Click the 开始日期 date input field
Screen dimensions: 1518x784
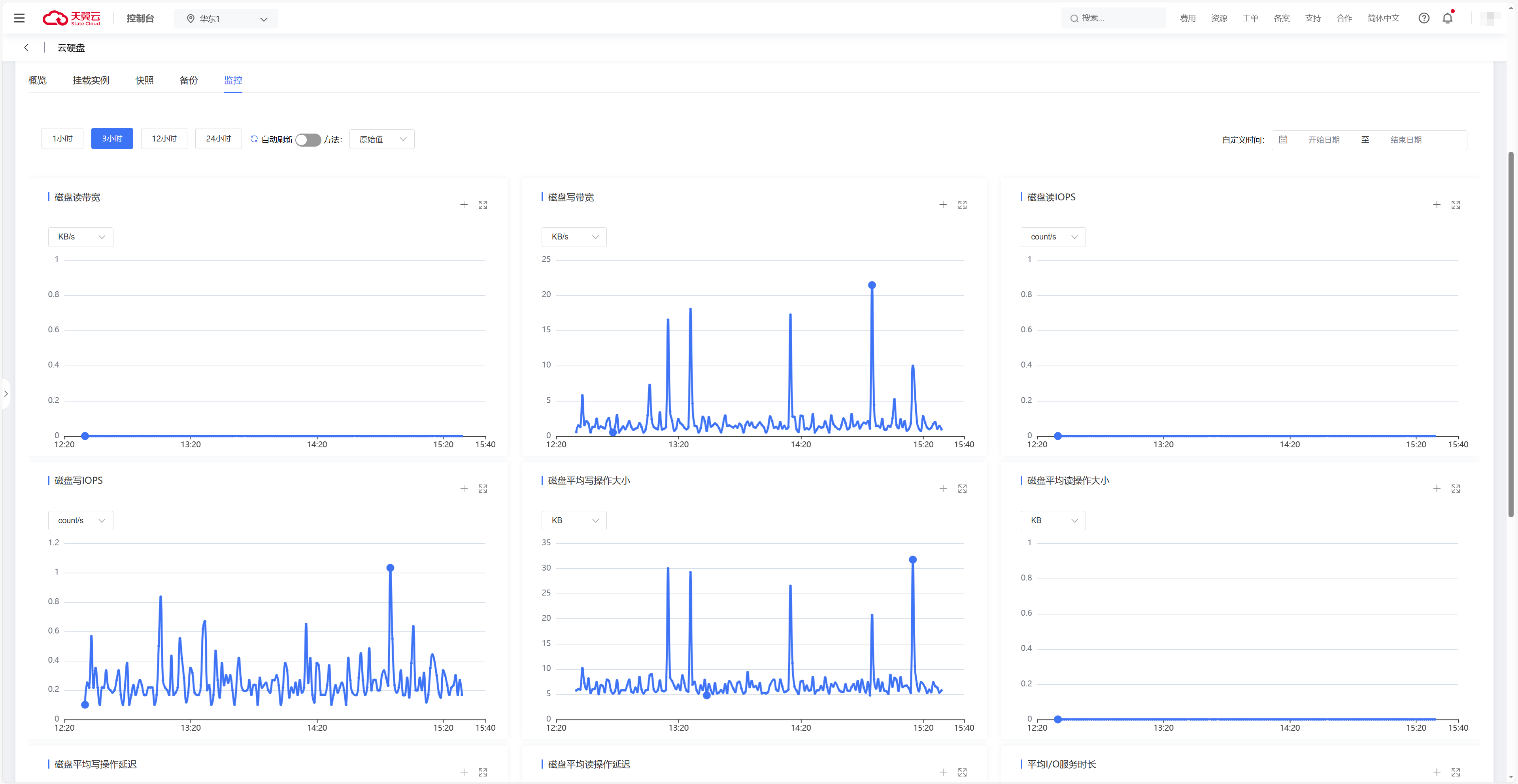(1324, 139)
